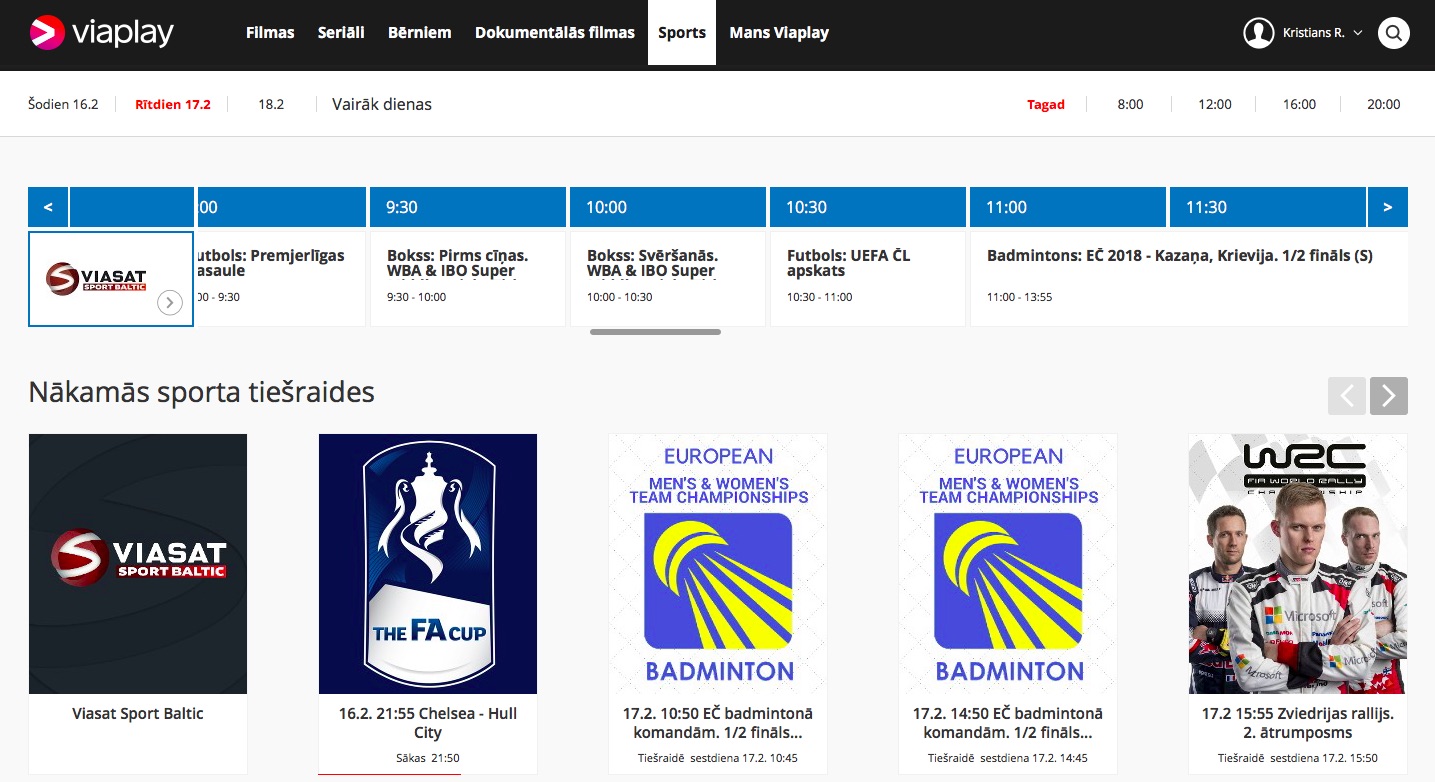Viewport: 1435px width, 782px height.
Task: Open the Seriāli menu
Action: point(341,33)
